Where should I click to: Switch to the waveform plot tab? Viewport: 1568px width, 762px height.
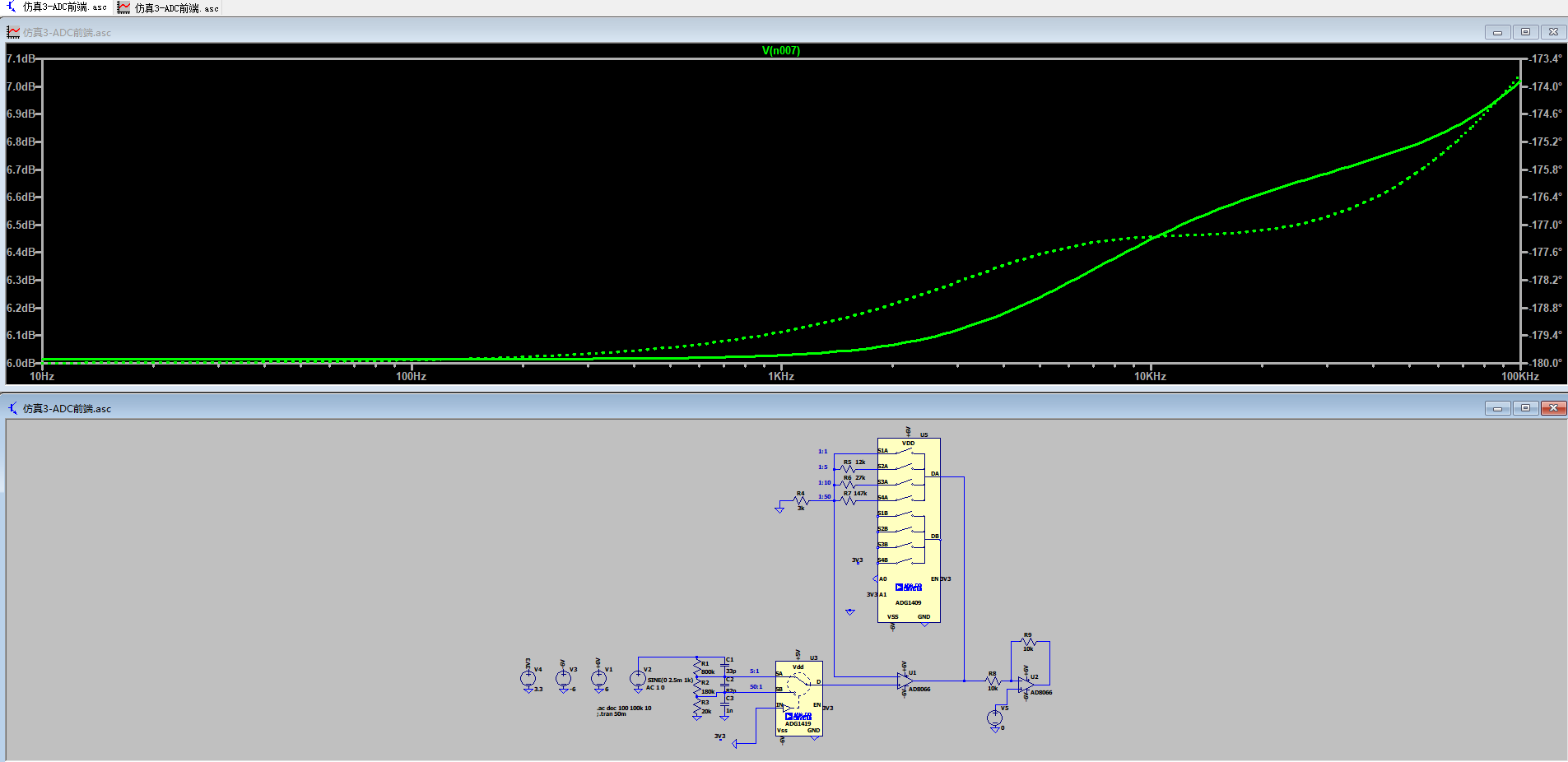pyautogui.click(x=169, y=7)
